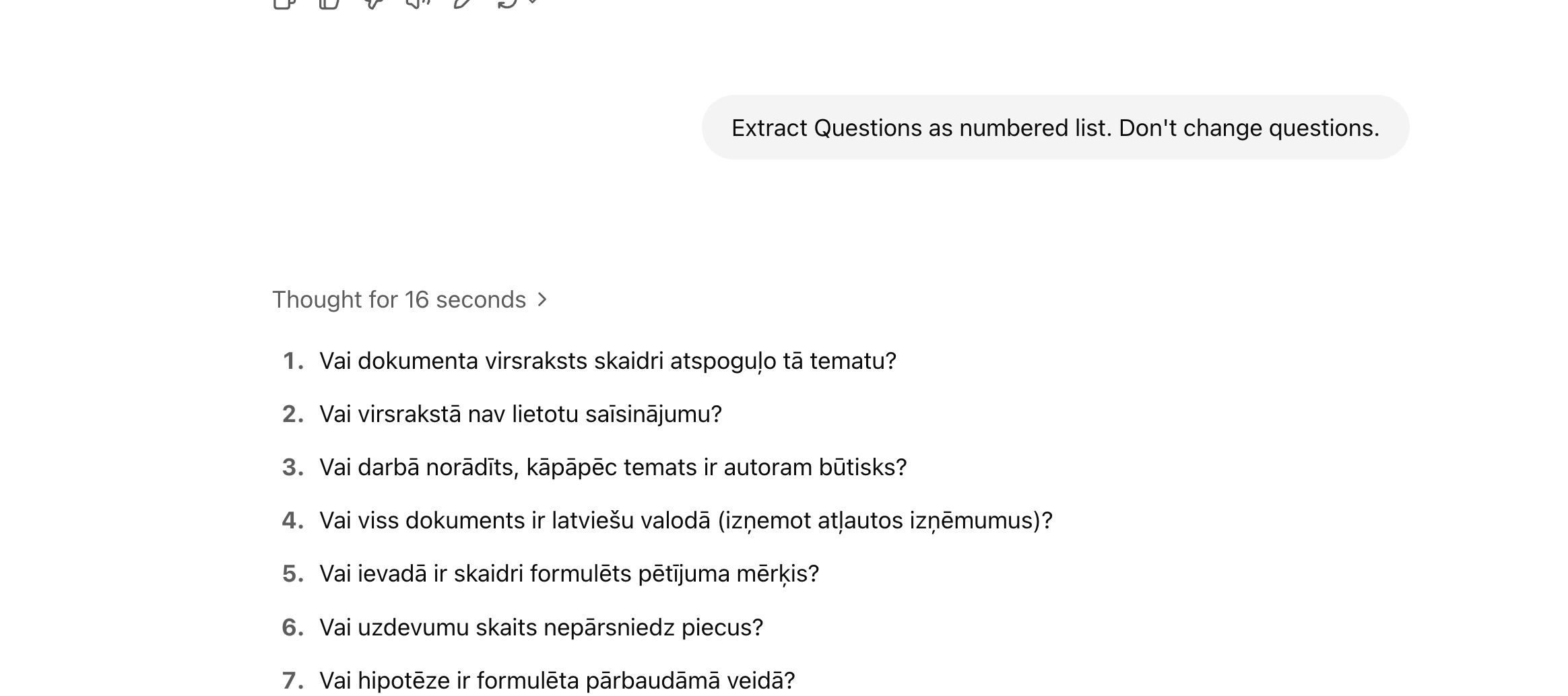This screenshot has height=696, width=1568.
Task: Click the list number '4.' marker
Action: (x=293, y=520)
